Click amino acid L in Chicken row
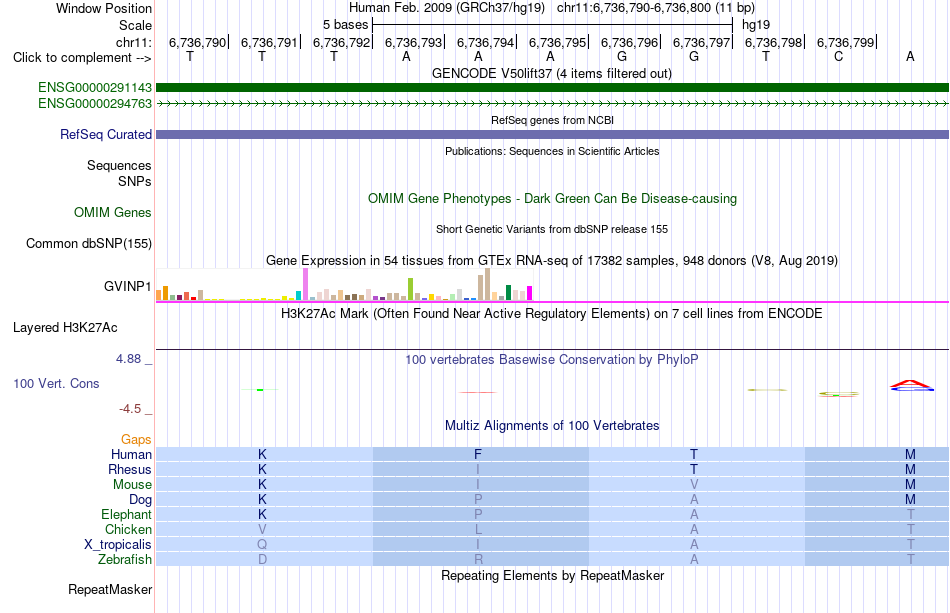This screenshot has width=950, height=613. click(478, 529)
